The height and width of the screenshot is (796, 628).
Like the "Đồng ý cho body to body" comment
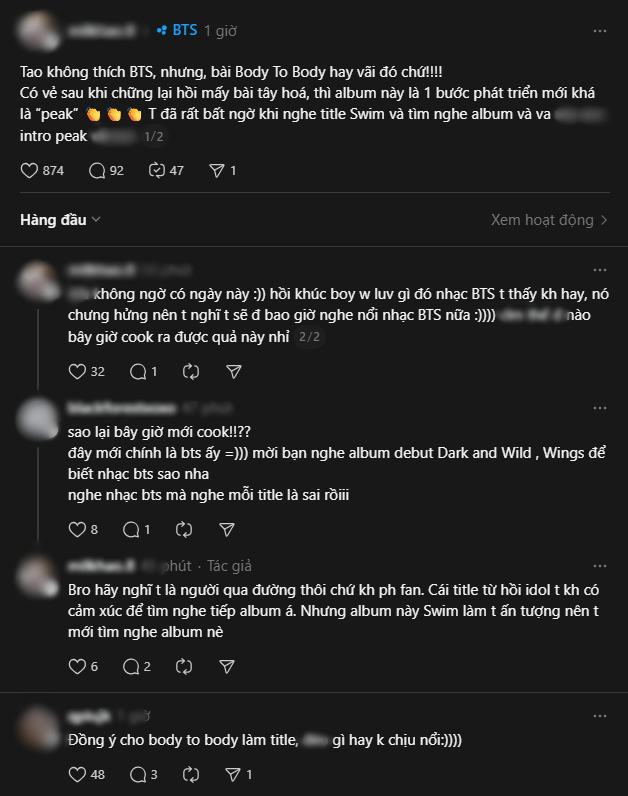point(77,774)
